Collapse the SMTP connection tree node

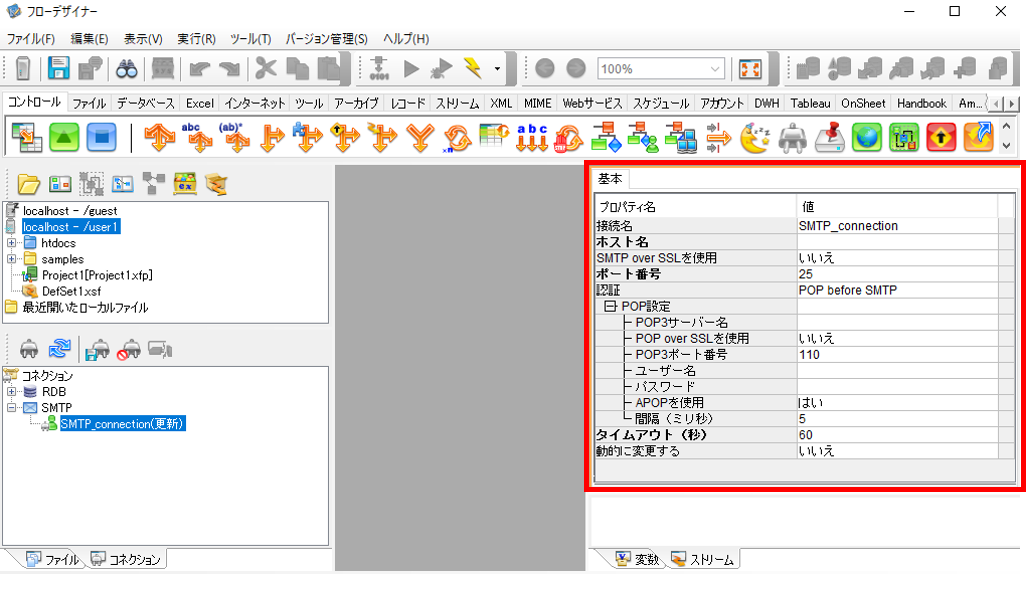12,408
